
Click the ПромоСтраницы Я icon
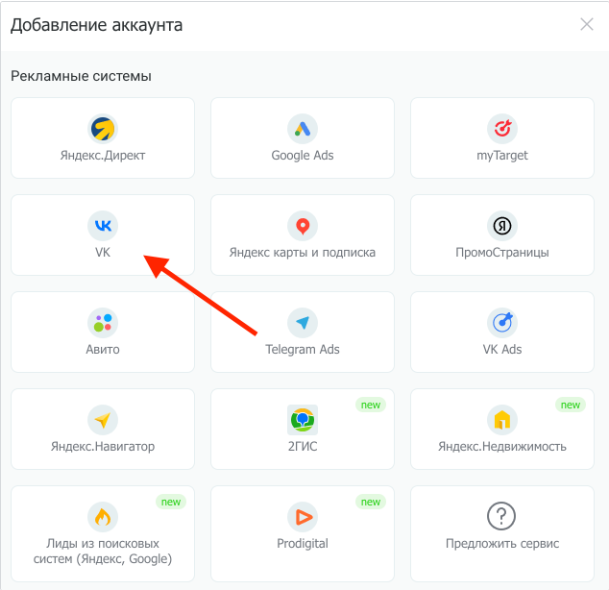[x=502, y=226]
